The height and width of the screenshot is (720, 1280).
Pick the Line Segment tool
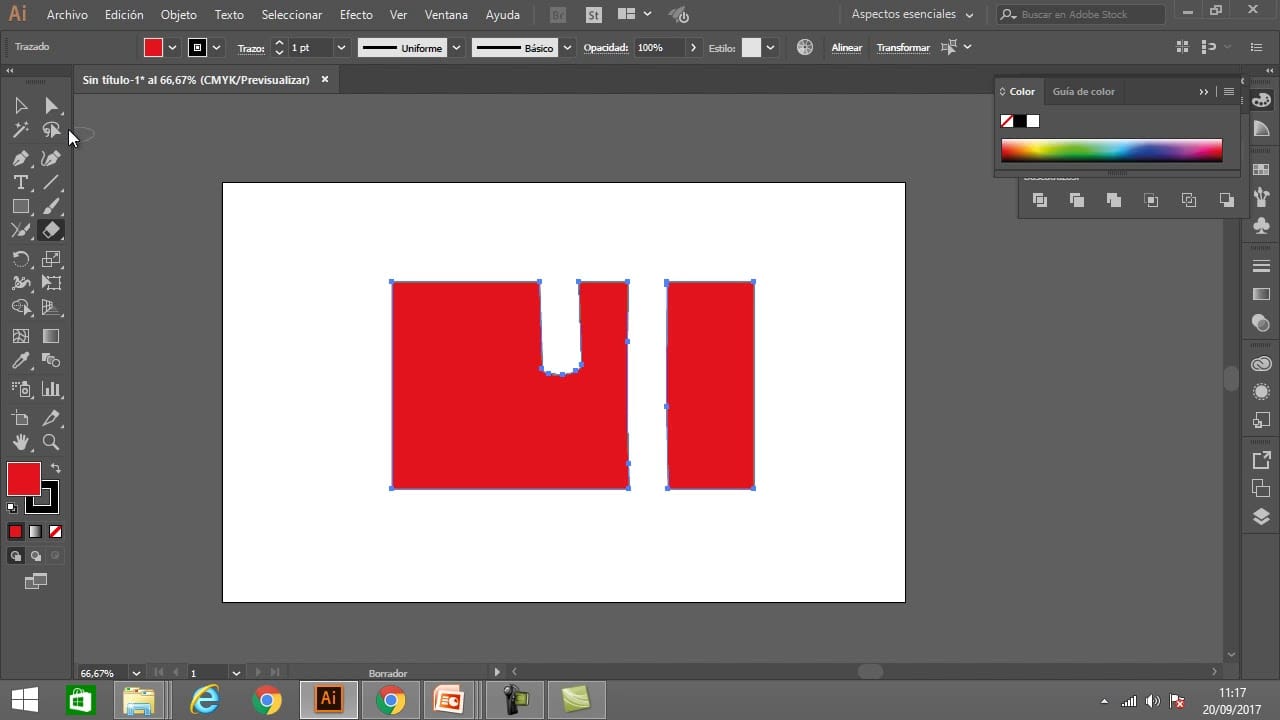click(51, 182)
